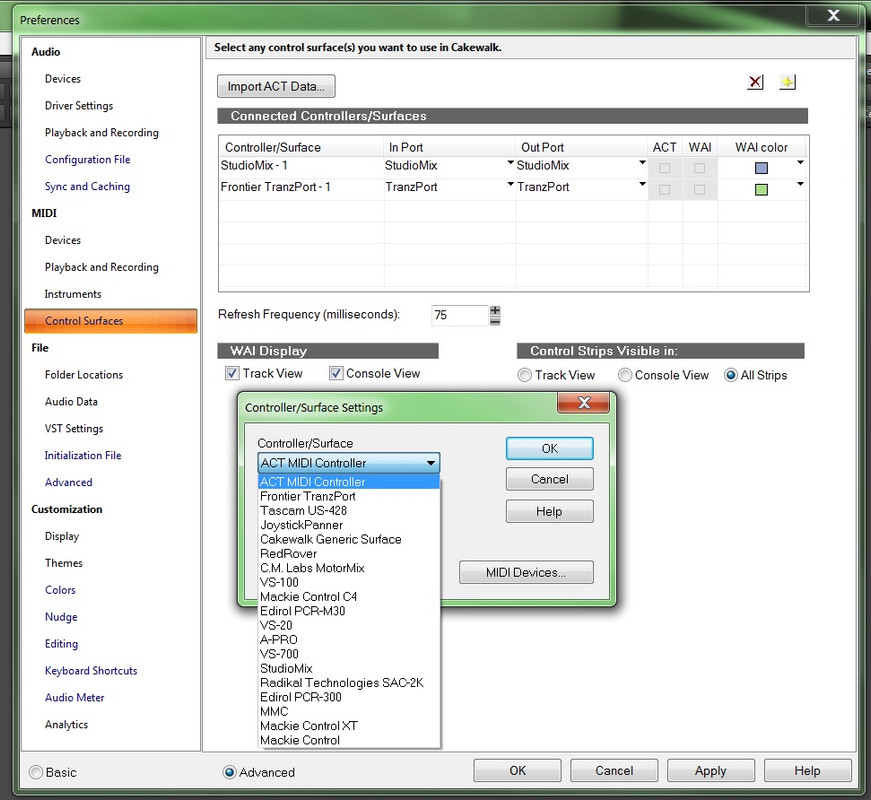Open MIDI Devices from settings dialog
The image size is (871, 800).
[526, 572]
